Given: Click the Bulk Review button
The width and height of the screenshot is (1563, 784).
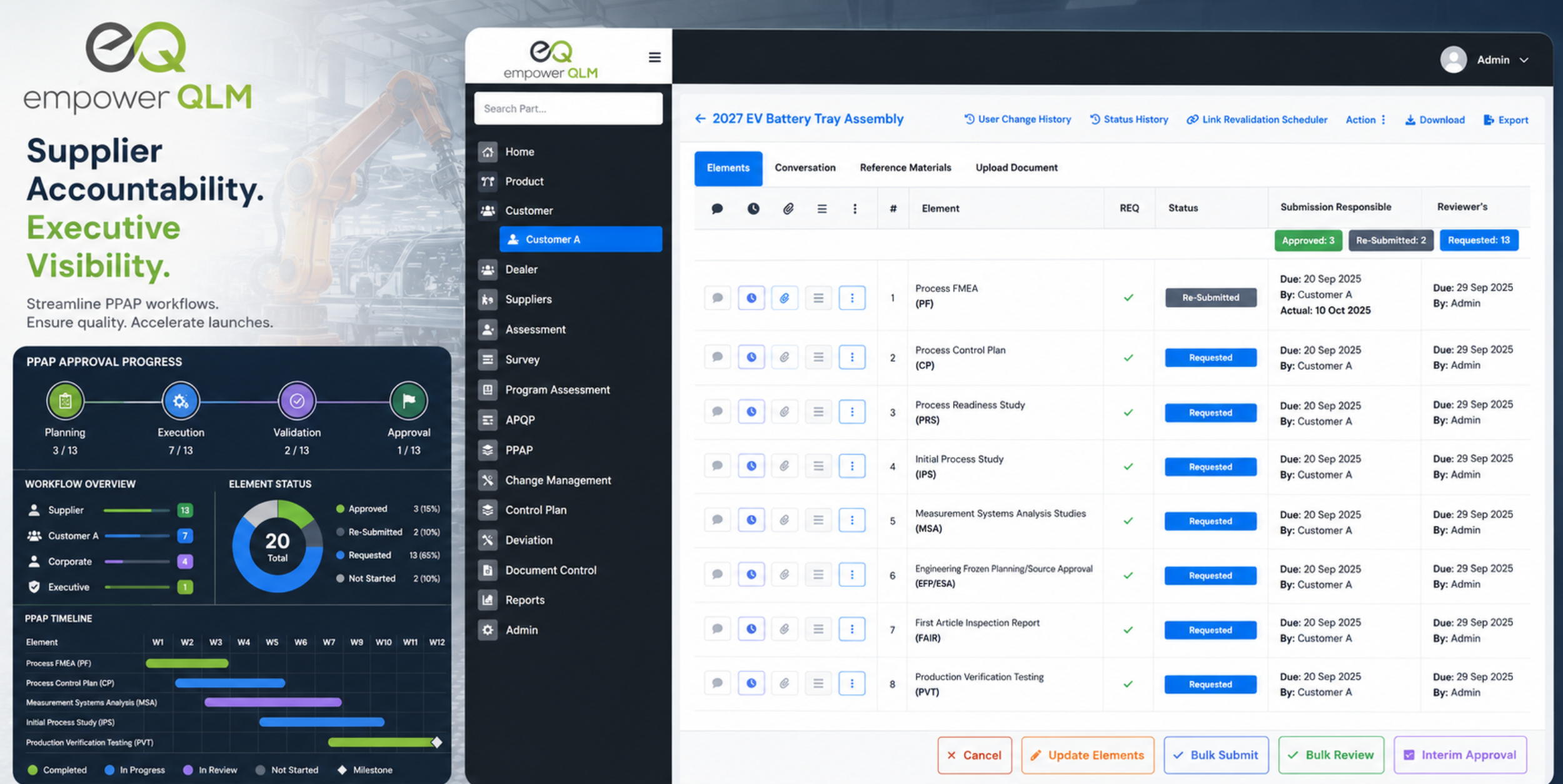Looking at the screenshot, I should click(x=1331, y=755).
